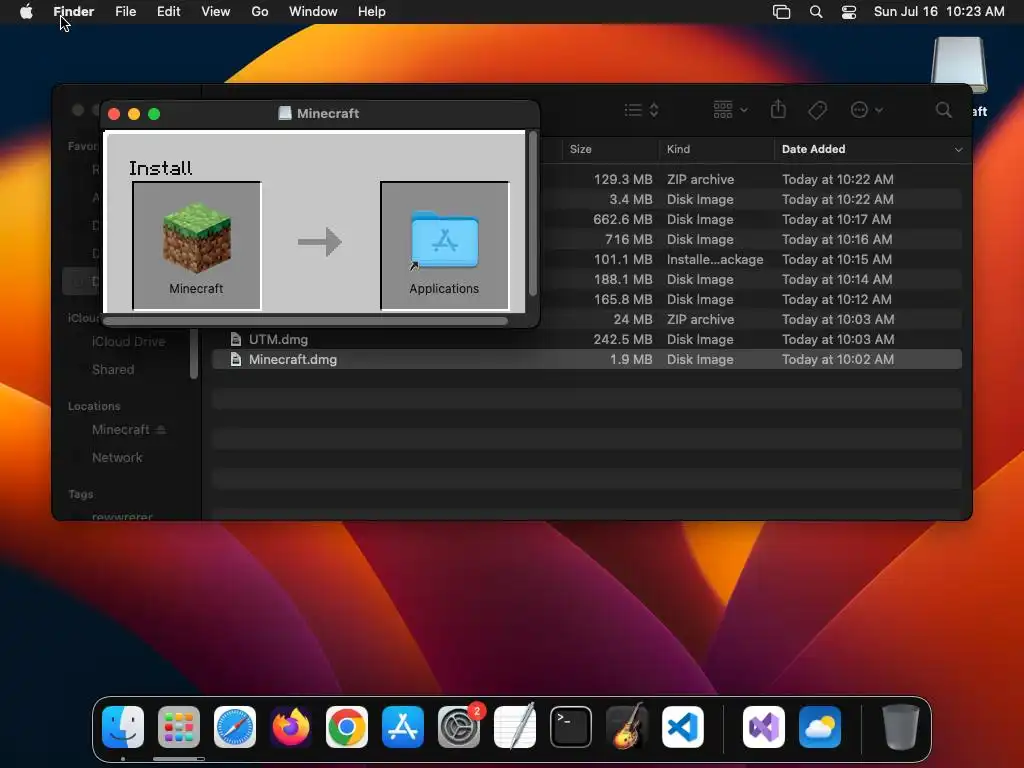The height and width of the screenshot is (768, 1024).
Task: Click the 3.4 MB Disk Image row
Action: pyautogui.click(x=751, y=200)
